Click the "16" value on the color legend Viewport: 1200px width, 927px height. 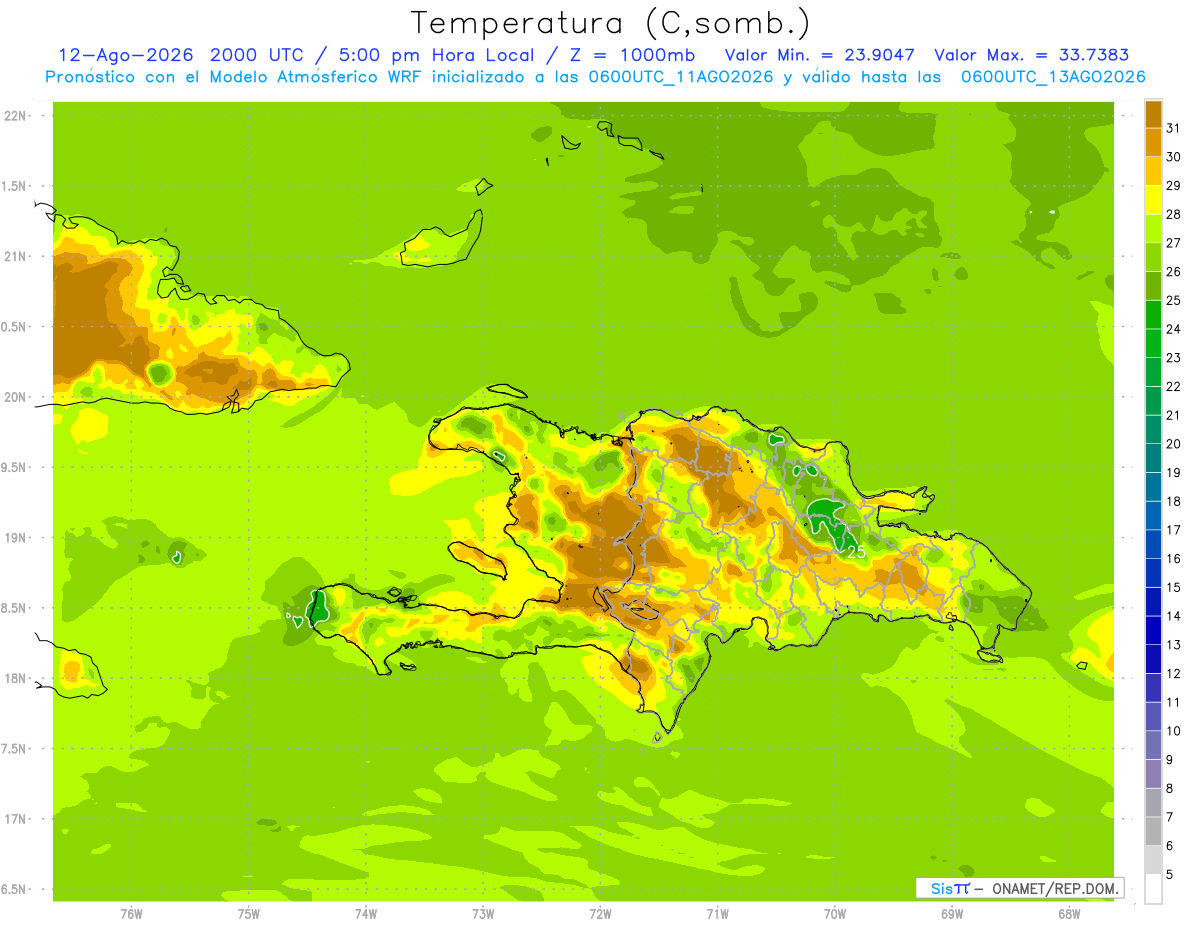1174,559
